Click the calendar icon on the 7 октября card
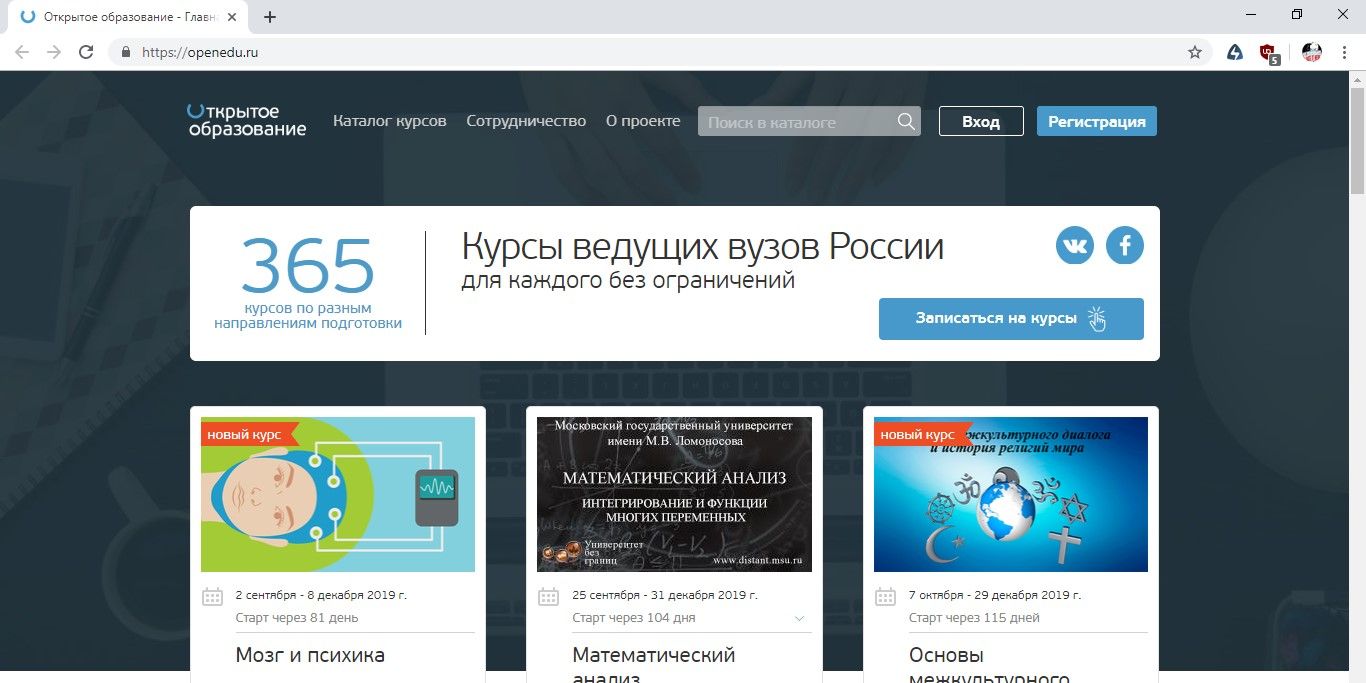Image resolution: width=1366 pixels, height=683 pixels. [885, 597]
